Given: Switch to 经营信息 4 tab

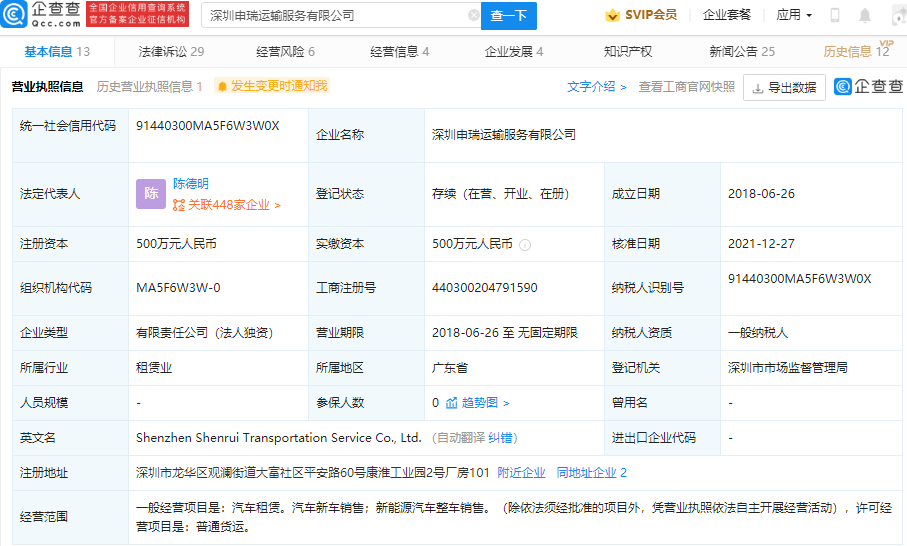Looking at the screenshot, I should click(x=400, y=51).
